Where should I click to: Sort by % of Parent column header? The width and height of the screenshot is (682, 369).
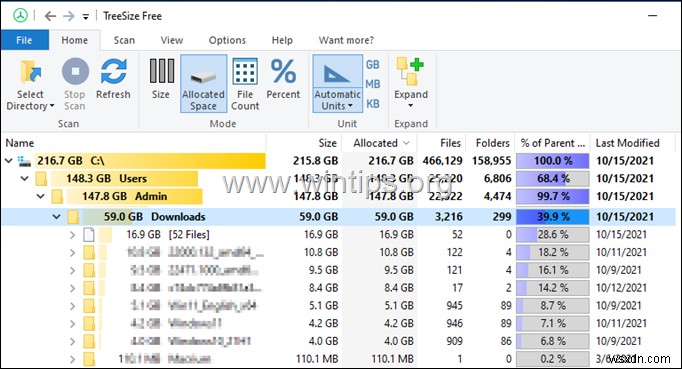pyautogui.click(x=552, y=143)
